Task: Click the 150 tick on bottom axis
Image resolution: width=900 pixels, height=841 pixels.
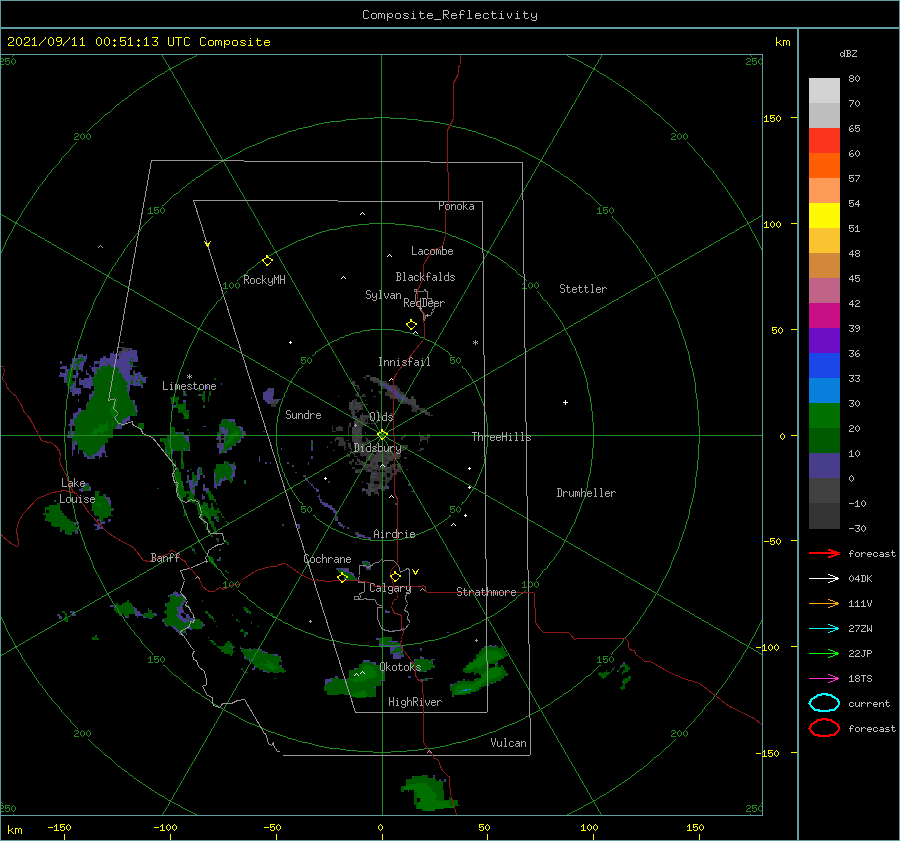Action: click(695, 828)
